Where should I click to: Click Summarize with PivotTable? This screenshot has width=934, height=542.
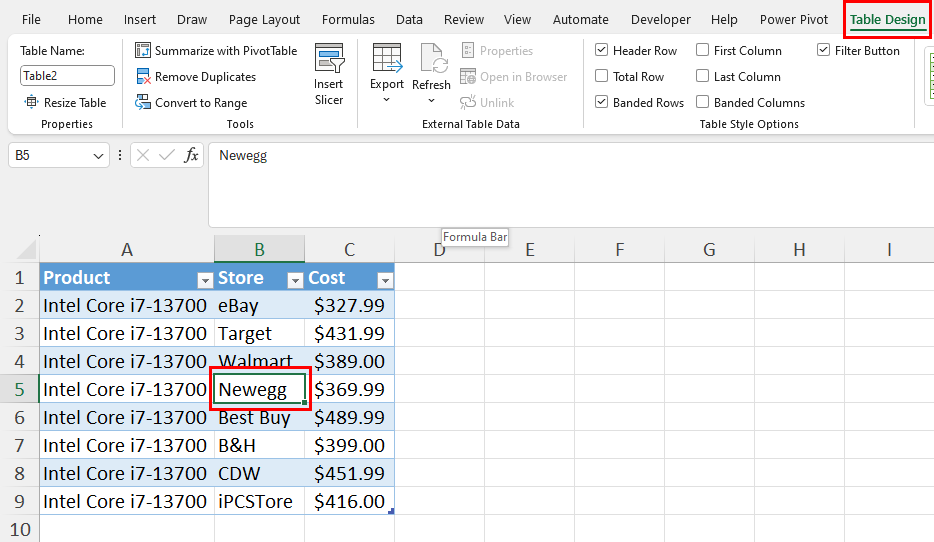click(x=216, y=51)
